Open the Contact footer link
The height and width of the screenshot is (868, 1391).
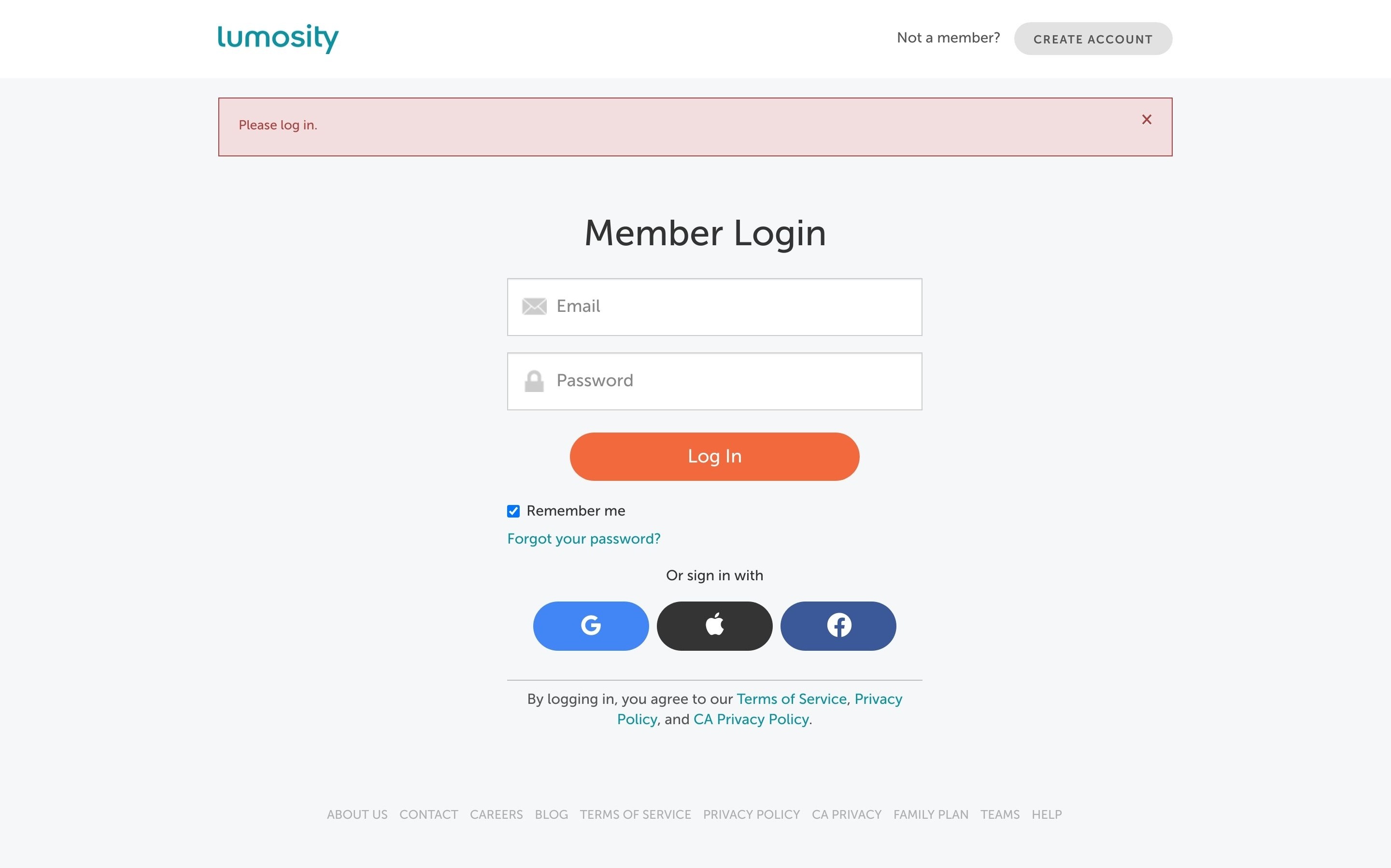pyautogui.click(x=428, y=814)
